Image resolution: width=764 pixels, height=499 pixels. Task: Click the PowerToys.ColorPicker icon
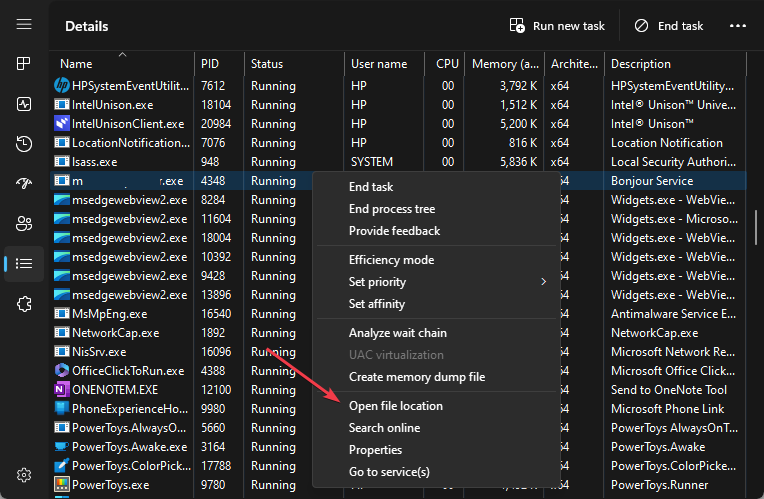pyautogui.click(x=61, y=465)
